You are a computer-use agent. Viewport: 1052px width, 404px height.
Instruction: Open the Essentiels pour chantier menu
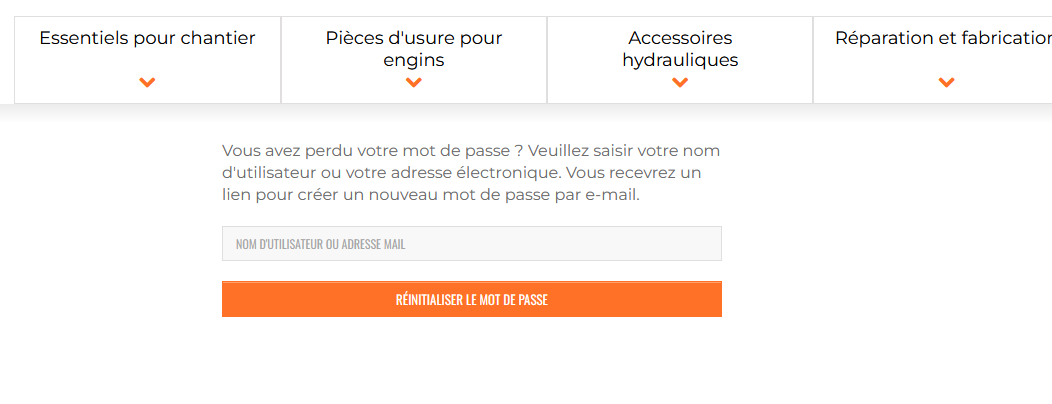pyautogui.click(x=147, y=39)
